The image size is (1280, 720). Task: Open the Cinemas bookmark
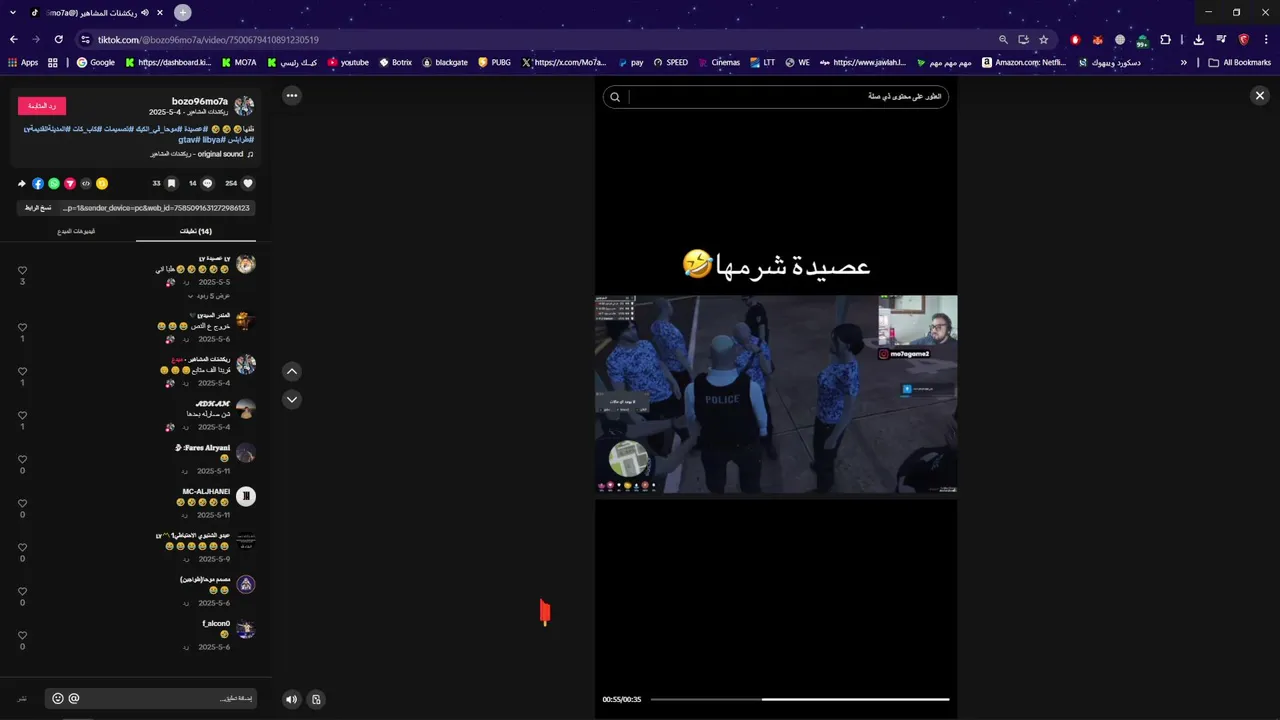[x=719, y=62]
